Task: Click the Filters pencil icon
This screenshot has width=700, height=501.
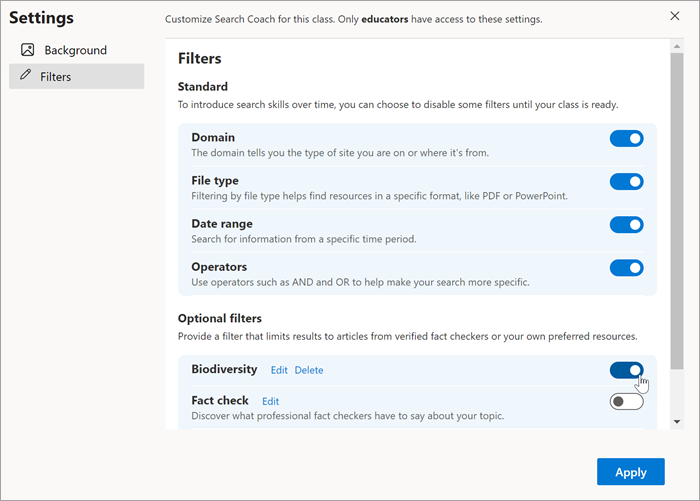Action: click(x=26, y=75)
